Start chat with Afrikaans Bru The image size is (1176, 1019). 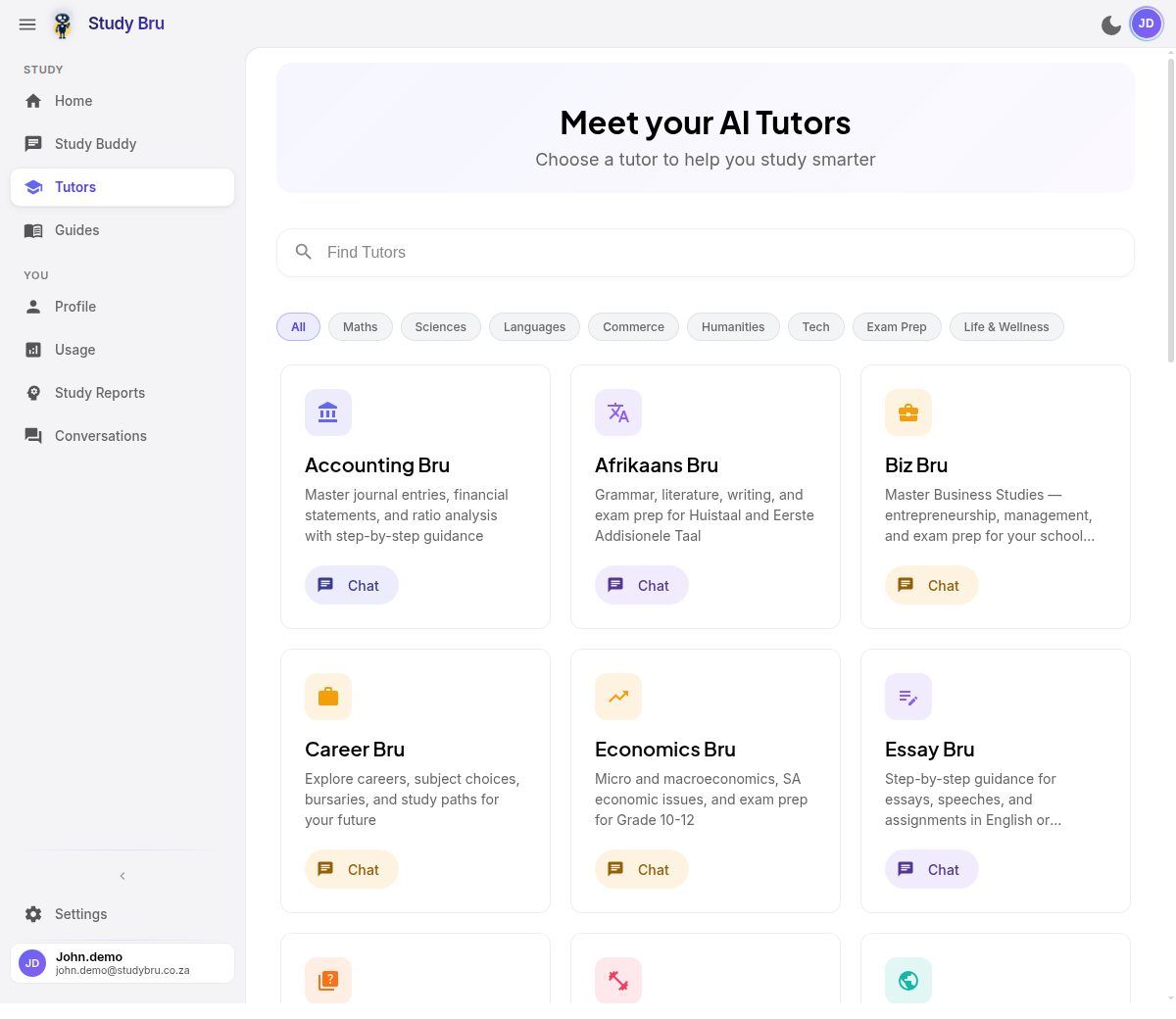[642, 586]
